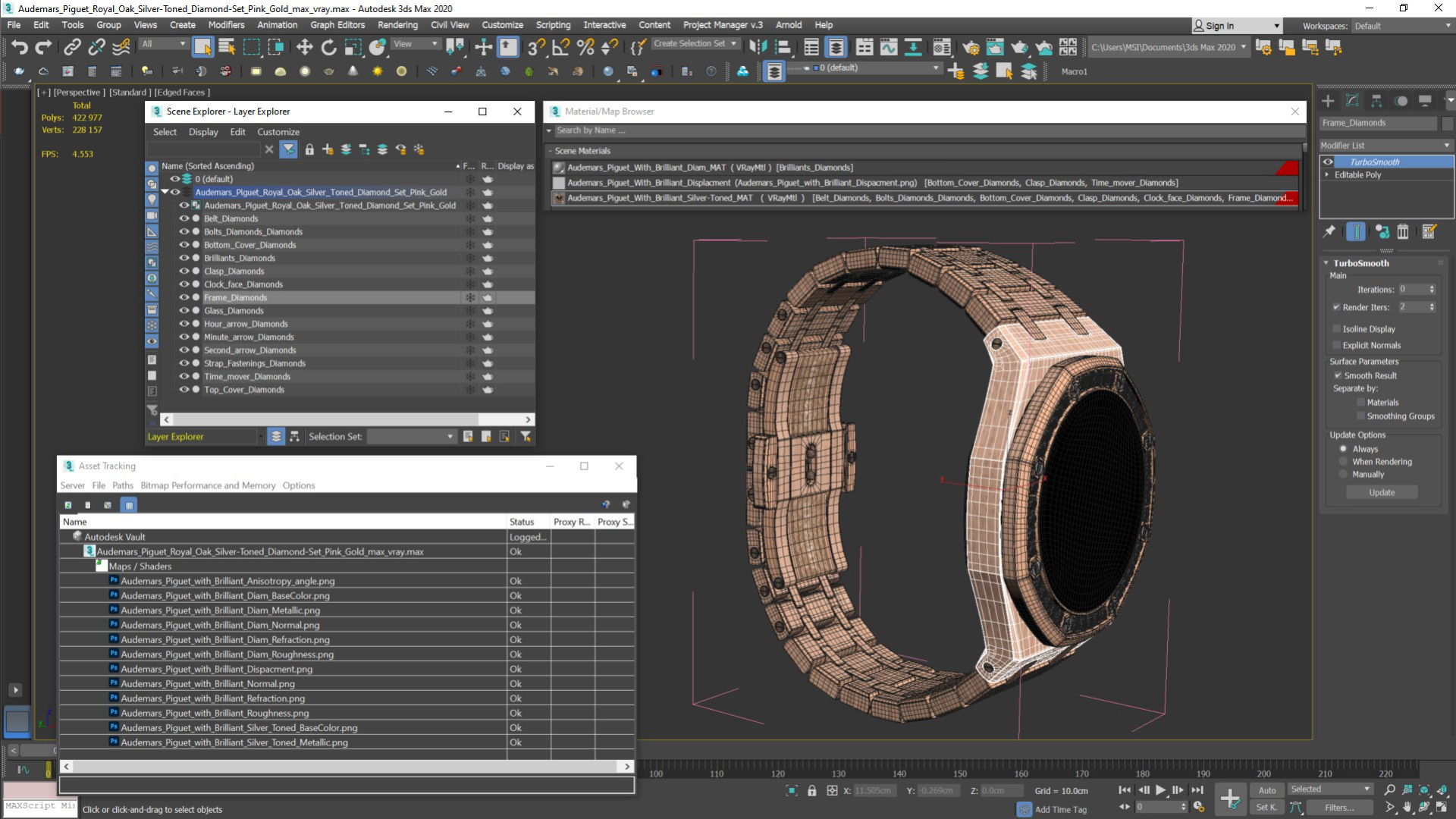
Task: Enable Isoline Display checkbox
Action: [1336, 329]
